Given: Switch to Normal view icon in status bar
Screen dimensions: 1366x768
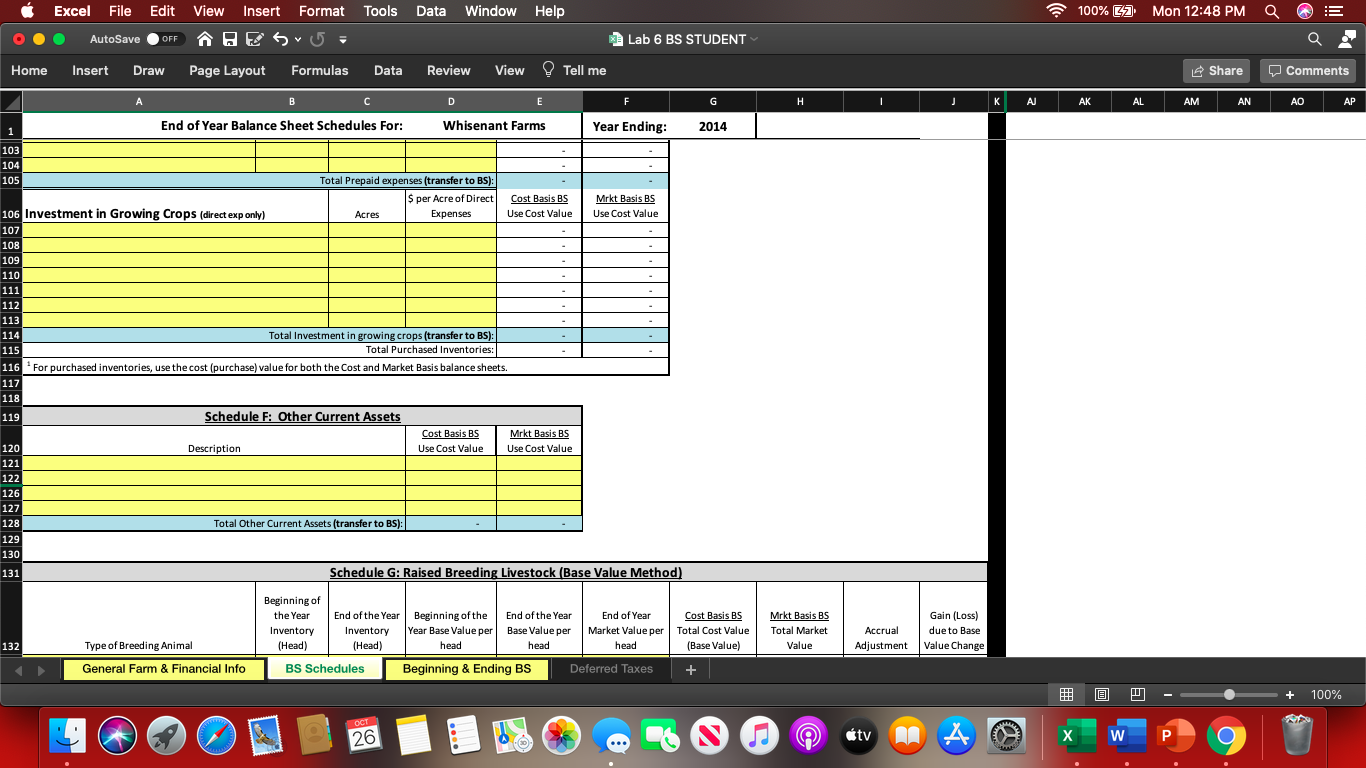Looking at the screenshot, I should pyautogui.click(x=1066, y=694).
